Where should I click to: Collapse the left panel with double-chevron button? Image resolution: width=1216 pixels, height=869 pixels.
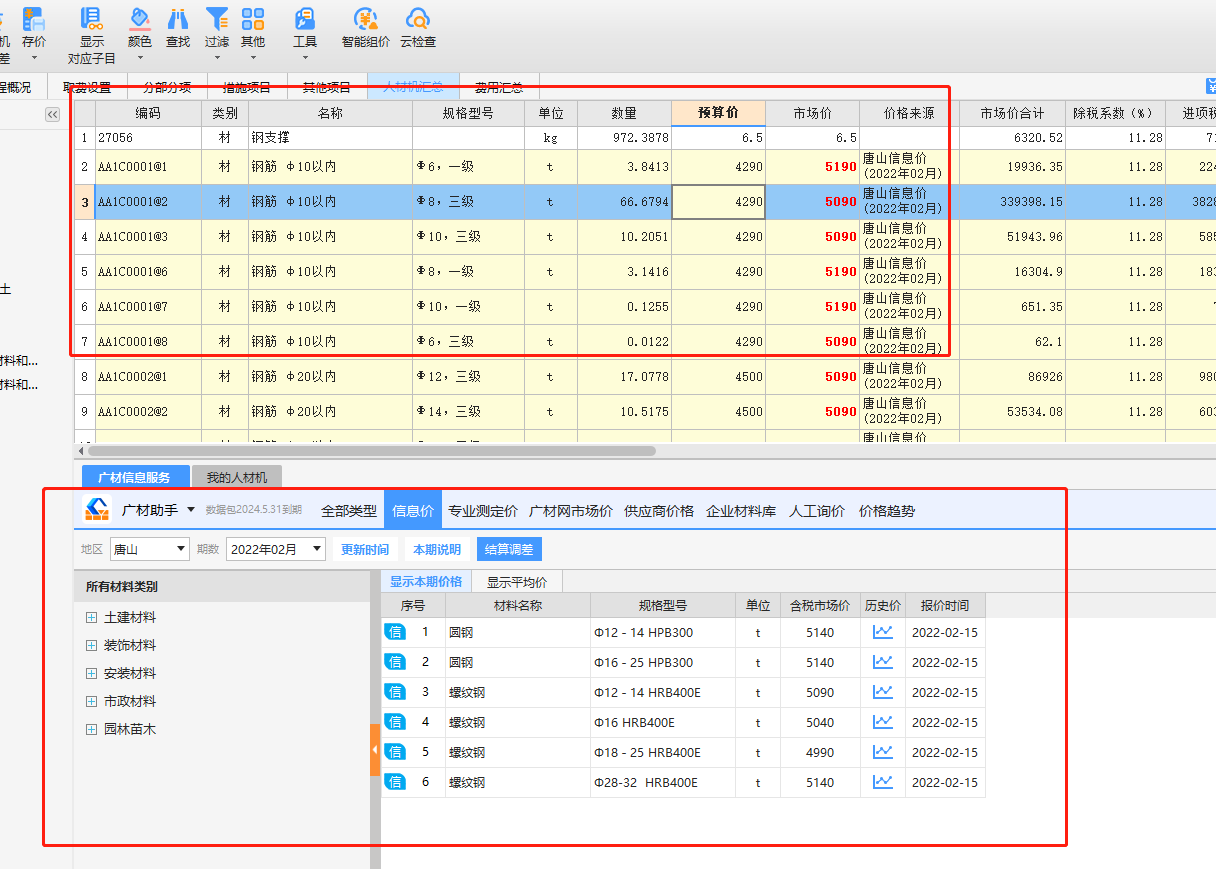pyautogui.click(x=53, y=115)
